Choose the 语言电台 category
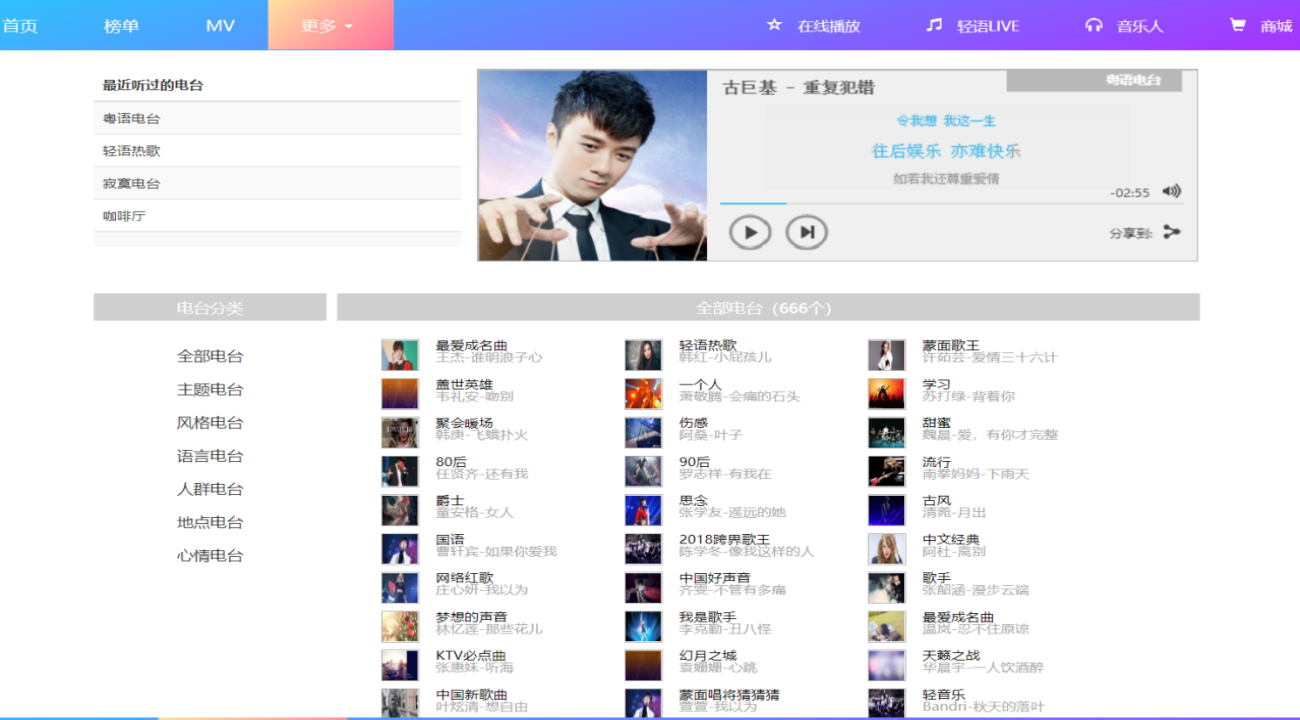 click(210, 456)
